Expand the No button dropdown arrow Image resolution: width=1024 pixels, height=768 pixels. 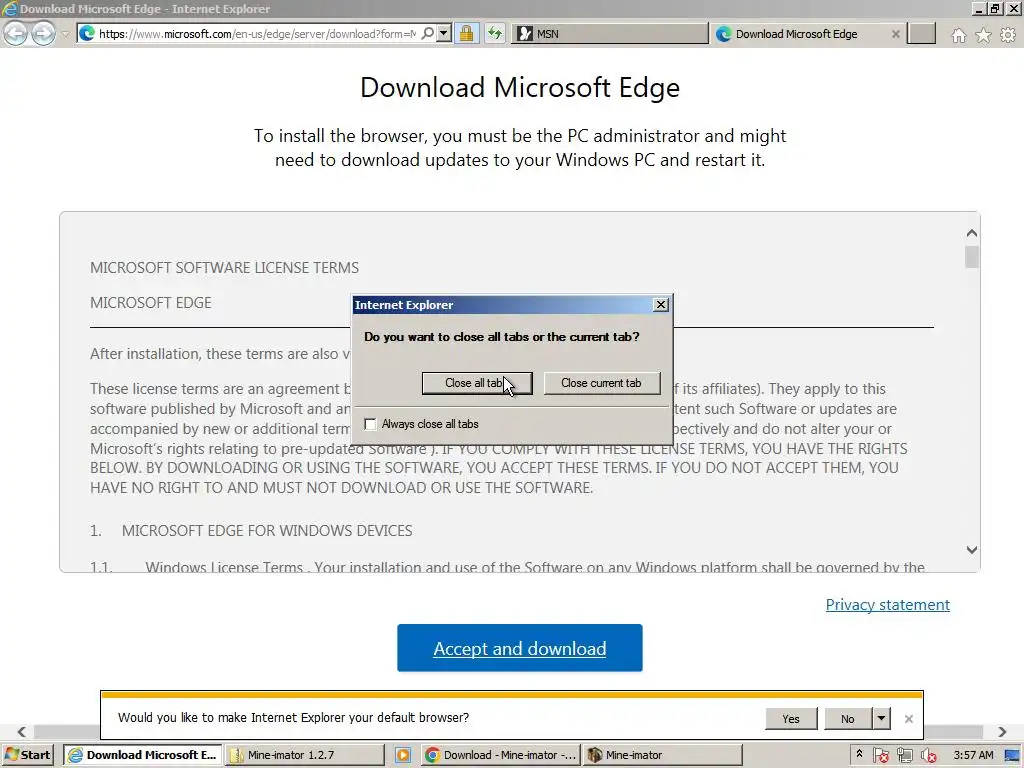[x=881, y=719]
